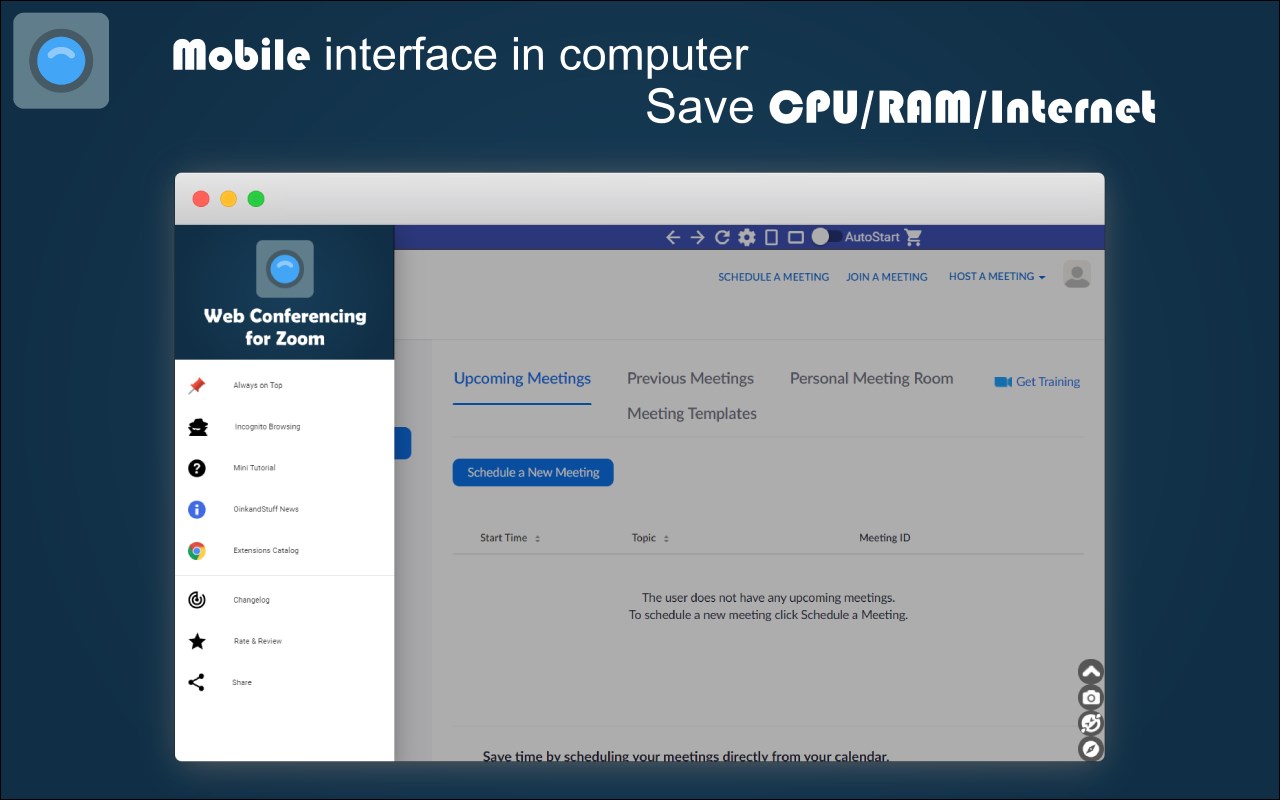1280x800 pixels.
Task: Click the Mini Tutorial question mark icon
Action: 197,468
